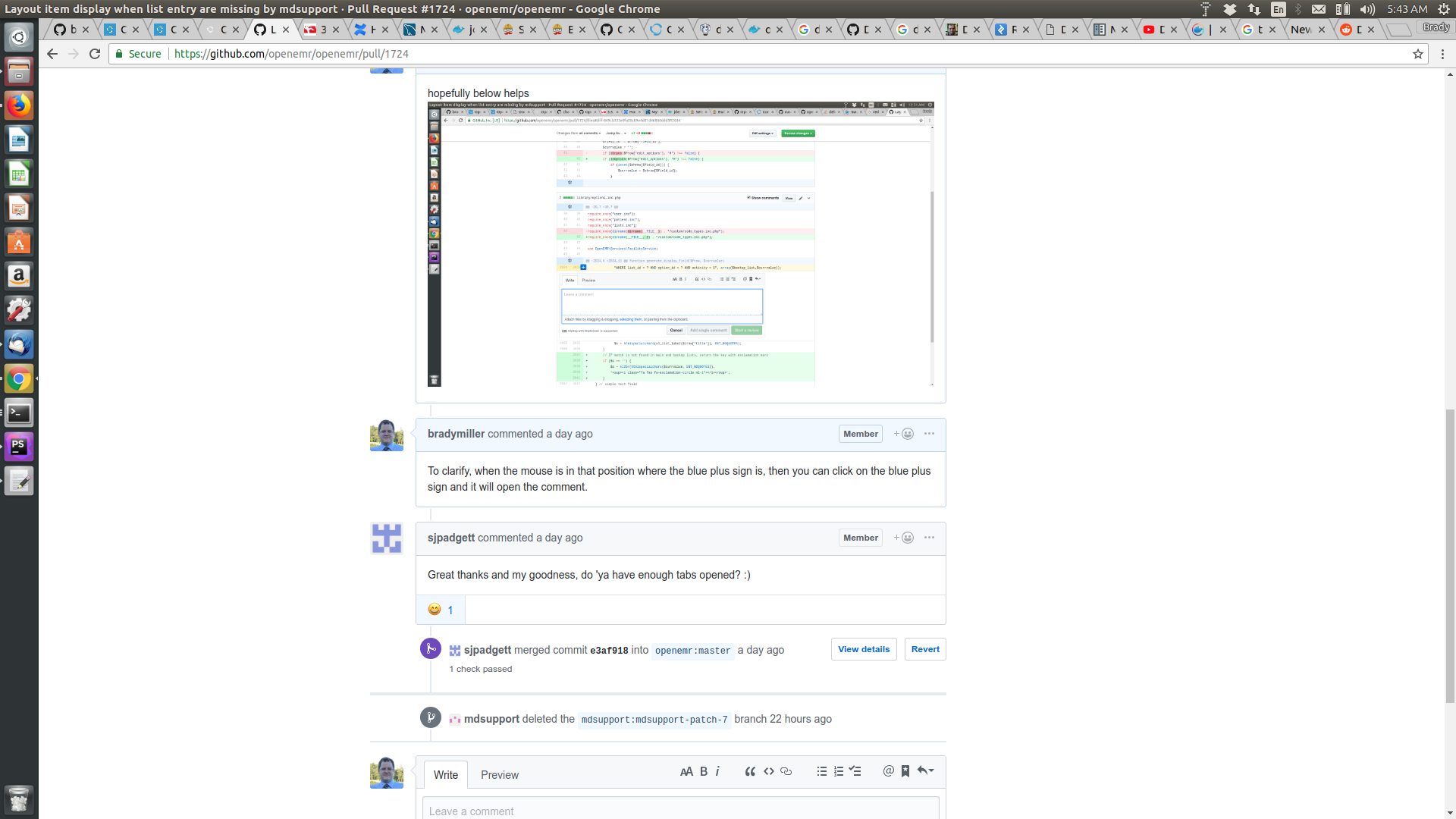This screenshot has width=1456, height=819.
Task: Click the 'Leave a comment' input field
Action: pyautogui.click(x=680, y=810)
